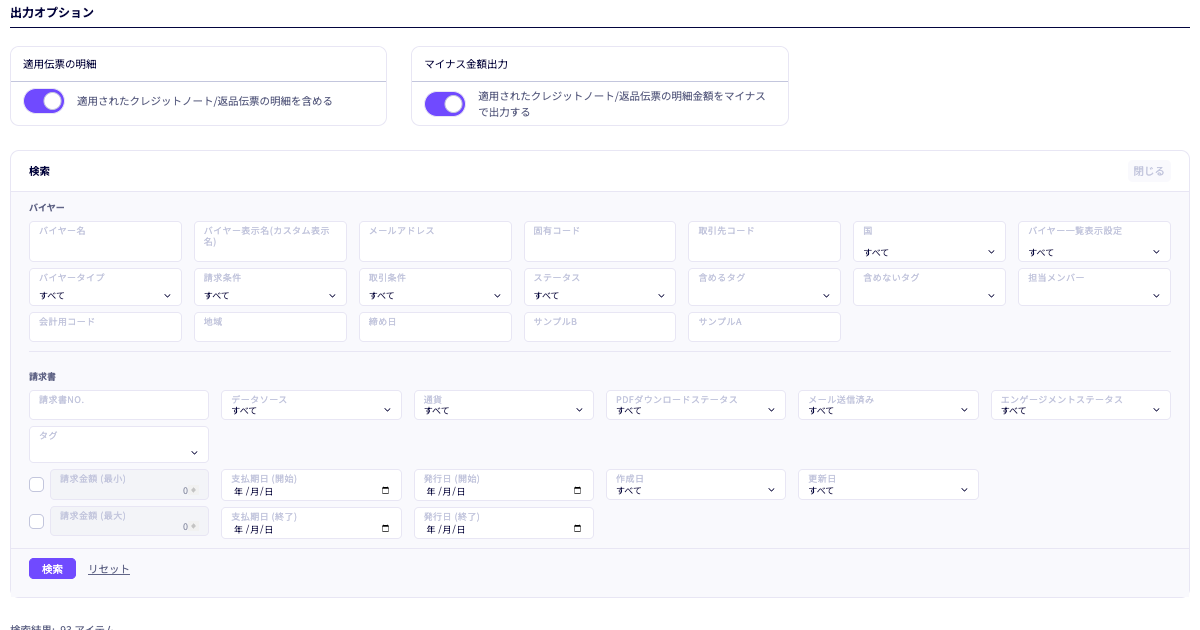Open calendar icon for 発行日 (開始)

(577, 491)
